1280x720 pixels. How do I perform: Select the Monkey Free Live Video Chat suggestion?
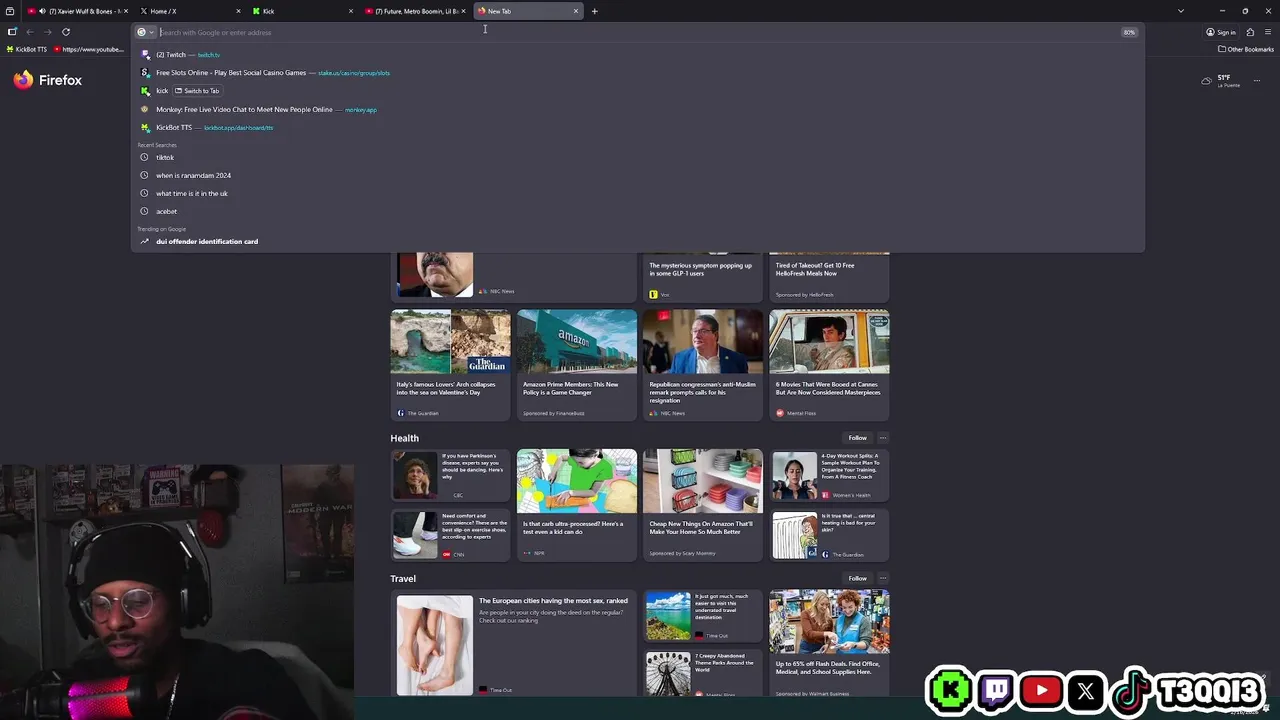coord(638,109)
